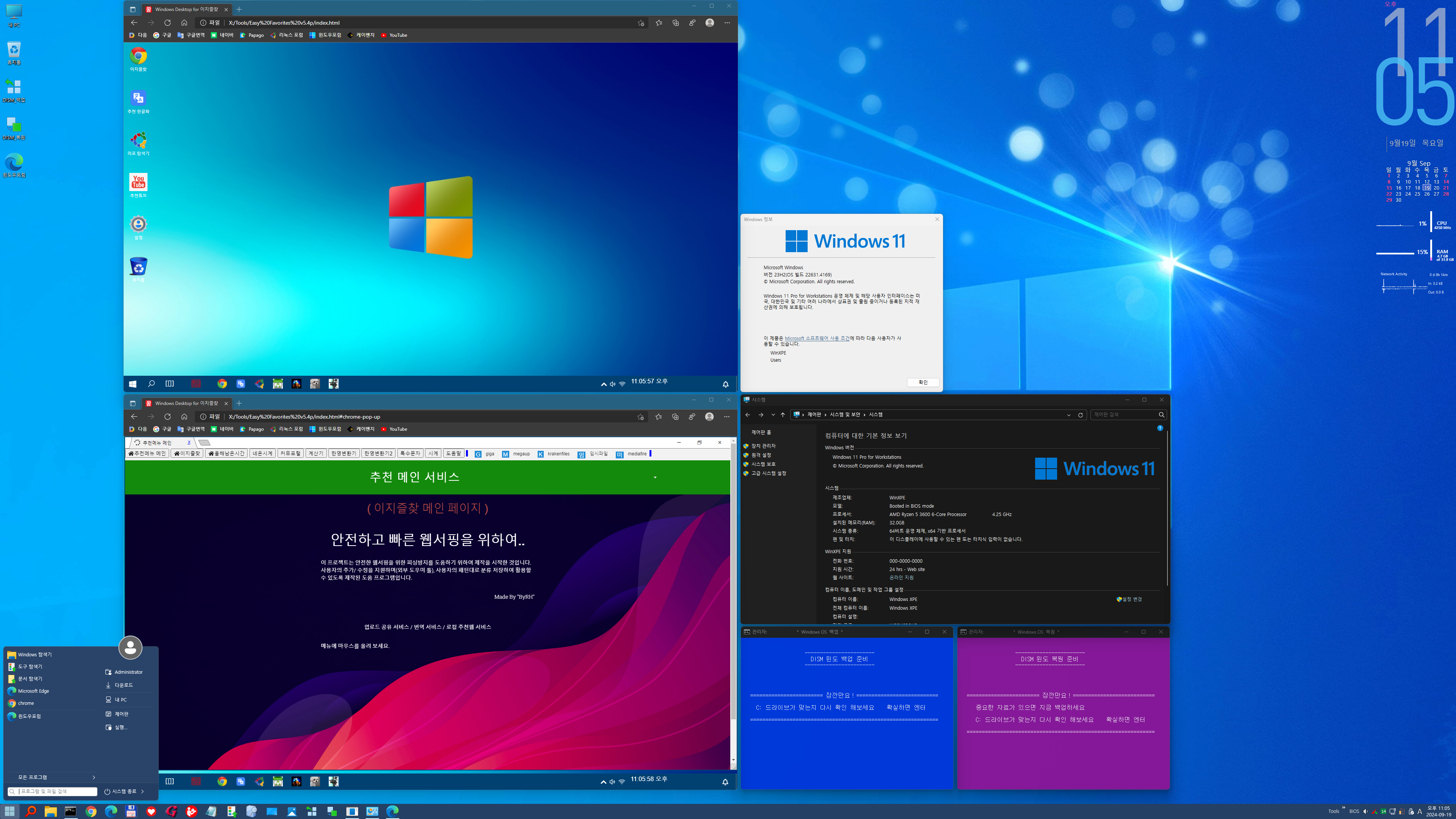Click the 제어판 검색 box in System window

point(1129,415)
